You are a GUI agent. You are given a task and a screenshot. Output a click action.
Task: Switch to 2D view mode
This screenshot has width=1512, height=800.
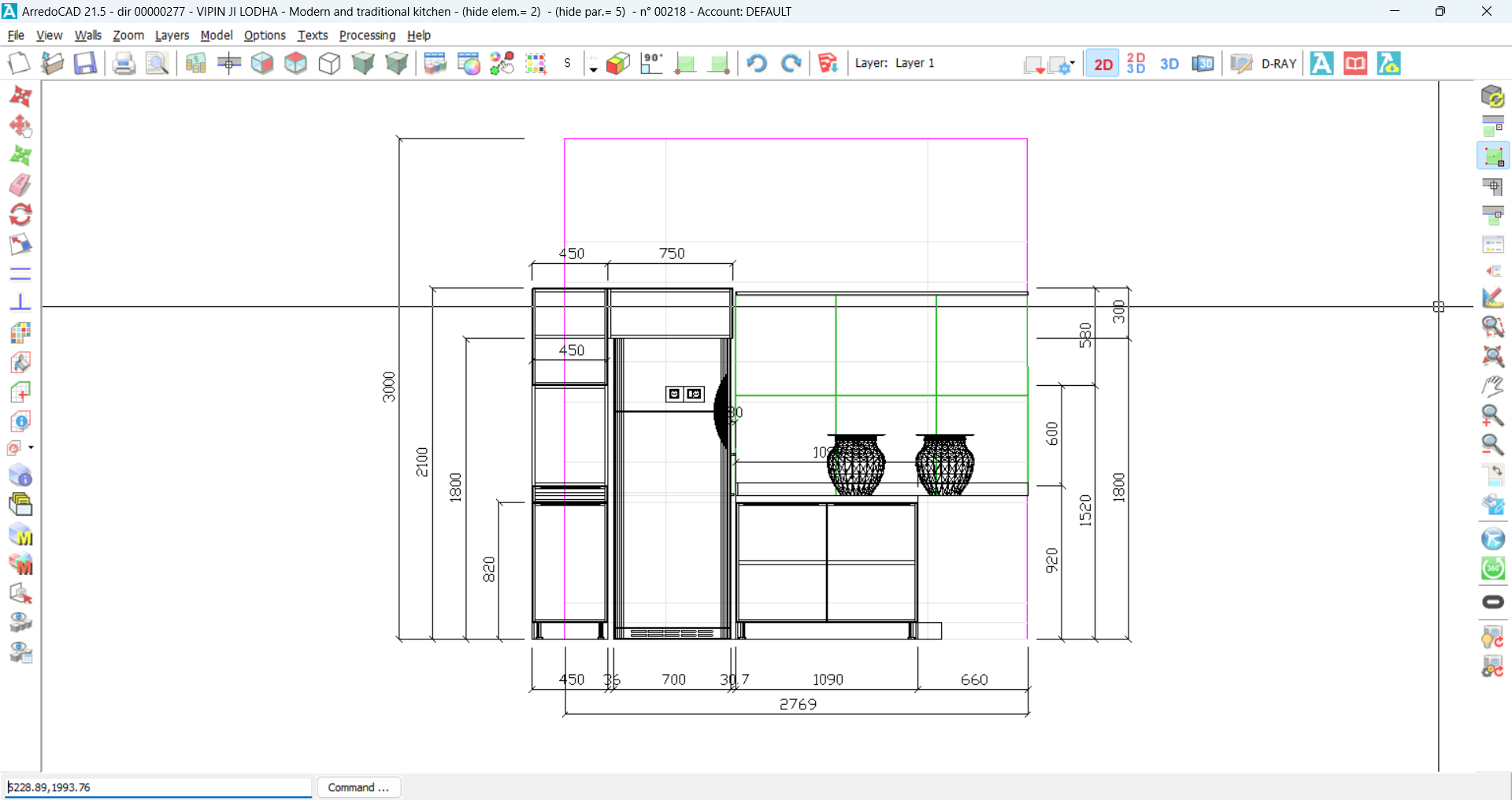[1102, 64]
